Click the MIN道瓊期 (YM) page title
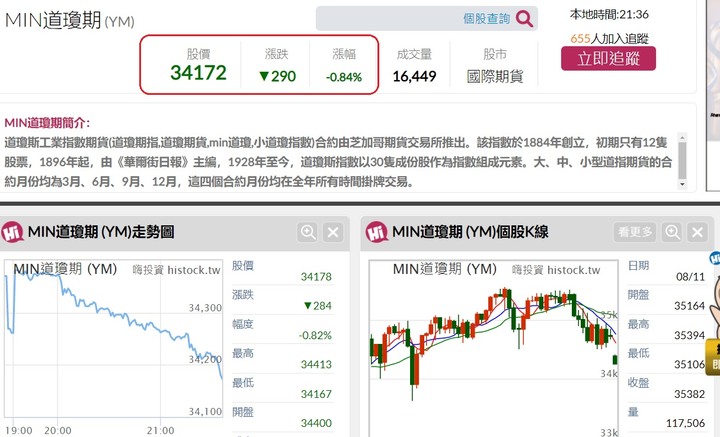Screen dimensions: 720x437 tap(69, 21)
